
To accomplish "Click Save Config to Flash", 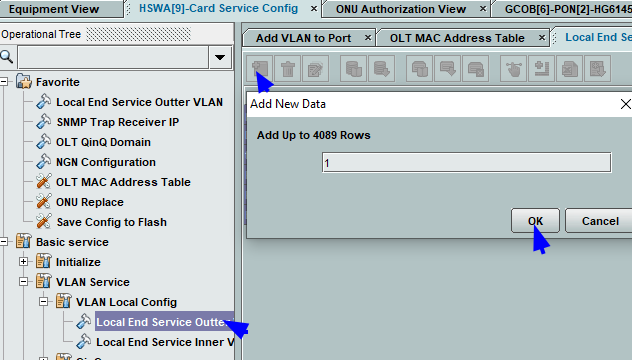I will [x=111, y=222].
